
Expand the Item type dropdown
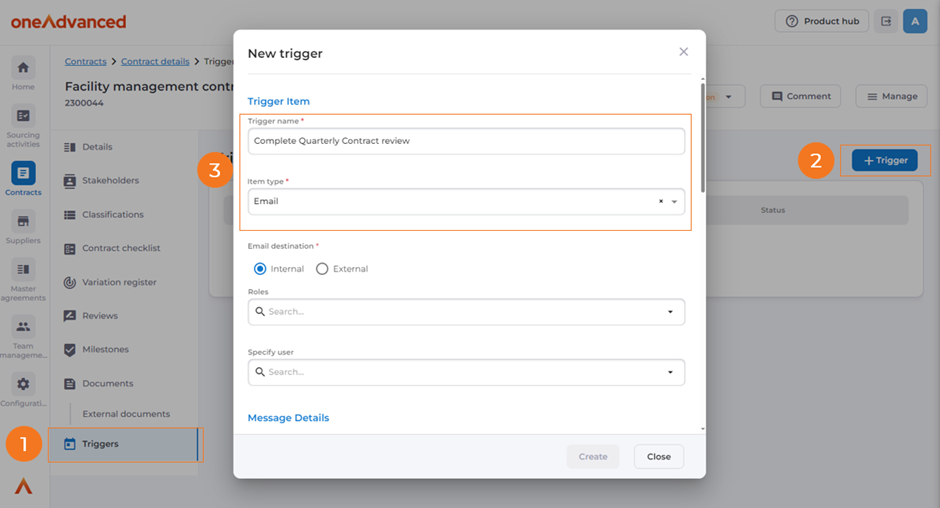coord(675,202)
